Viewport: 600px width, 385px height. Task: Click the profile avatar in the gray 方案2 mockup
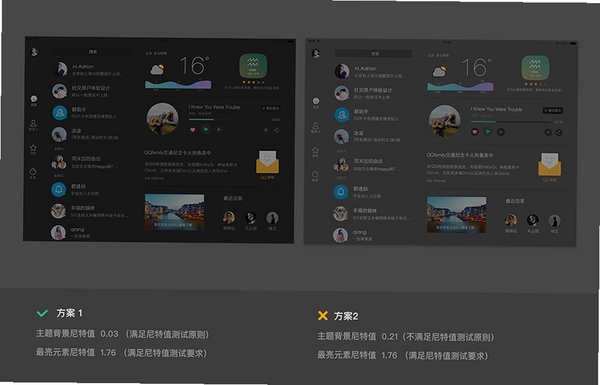pos(316,54)
